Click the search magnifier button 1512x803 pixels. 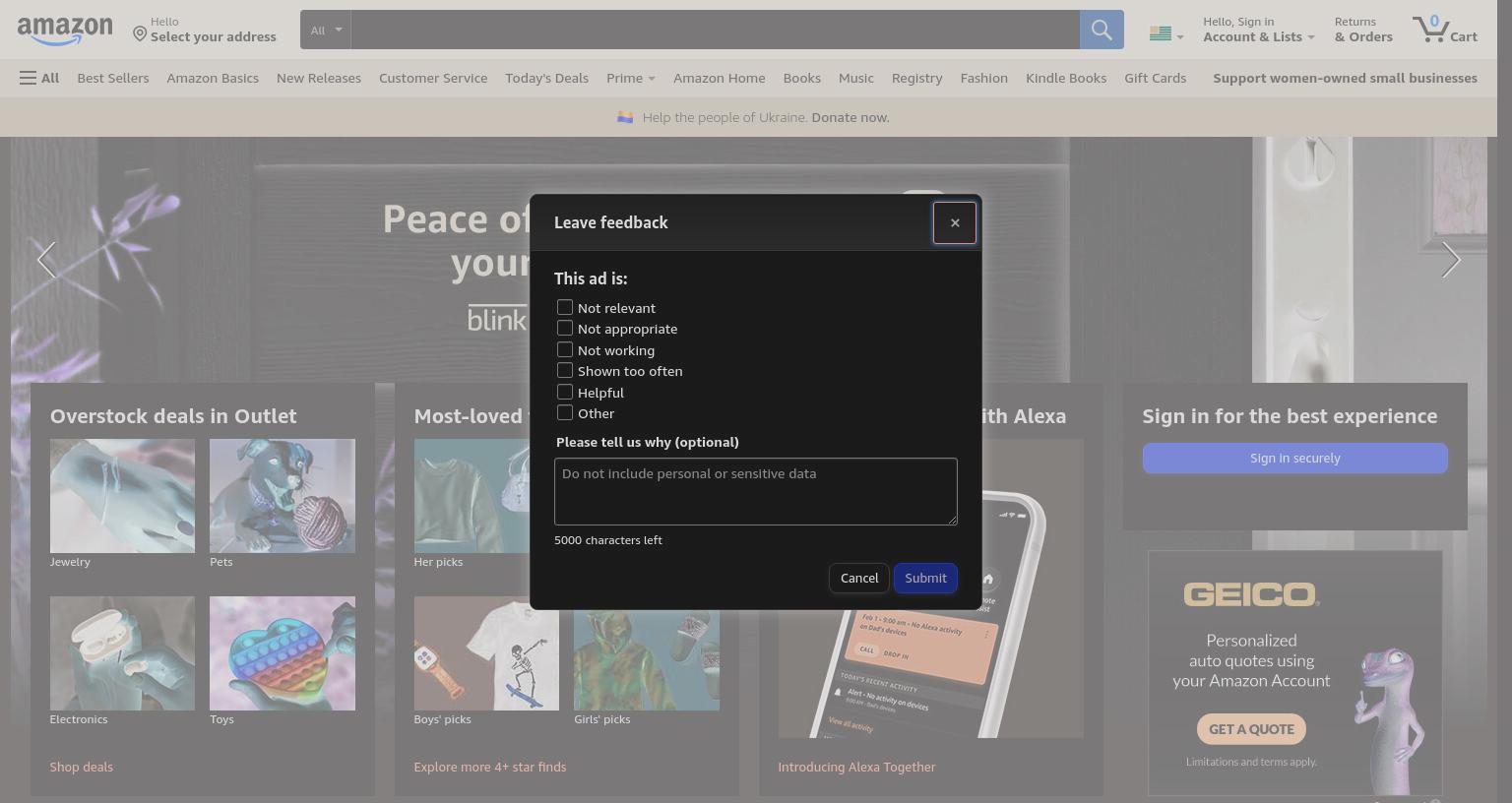(1102, 30)
